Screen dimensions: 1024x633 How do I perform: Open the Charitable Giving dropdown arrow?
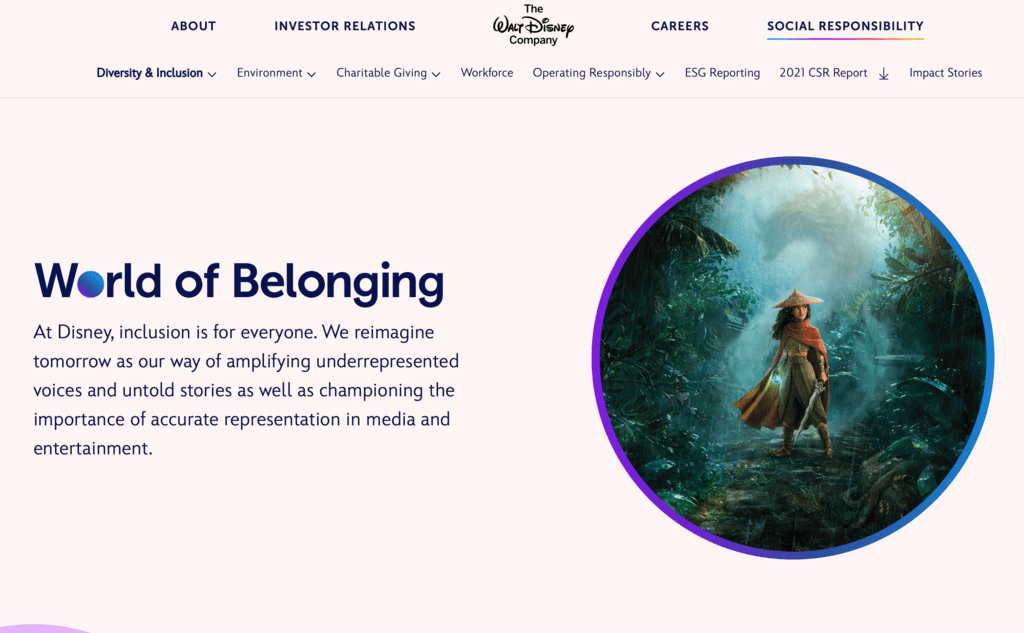coord(436,74)
